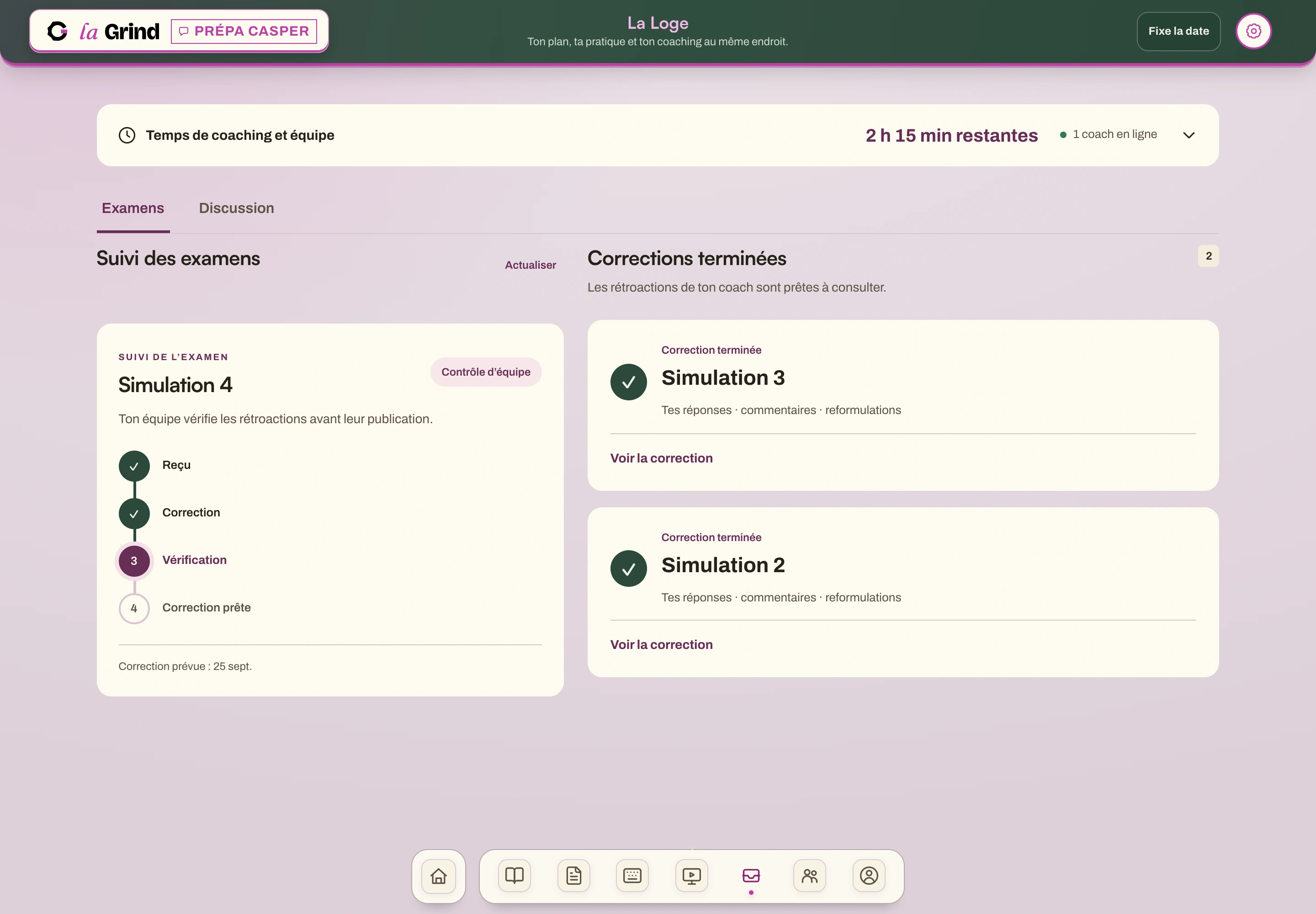Image resolution: width=1316 pixels, height=914 pixels.
Task: Click Correction prévue : 25 sept. text
Action: pyautogui.click(x=185, y=666)
